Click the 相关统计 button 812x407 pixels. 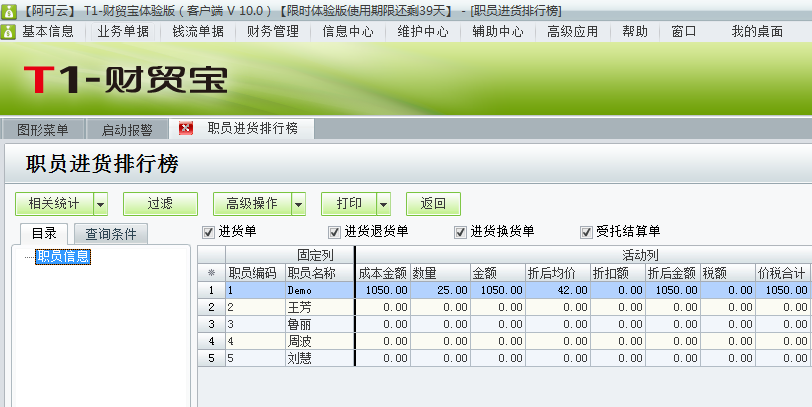tap(54, 204)
